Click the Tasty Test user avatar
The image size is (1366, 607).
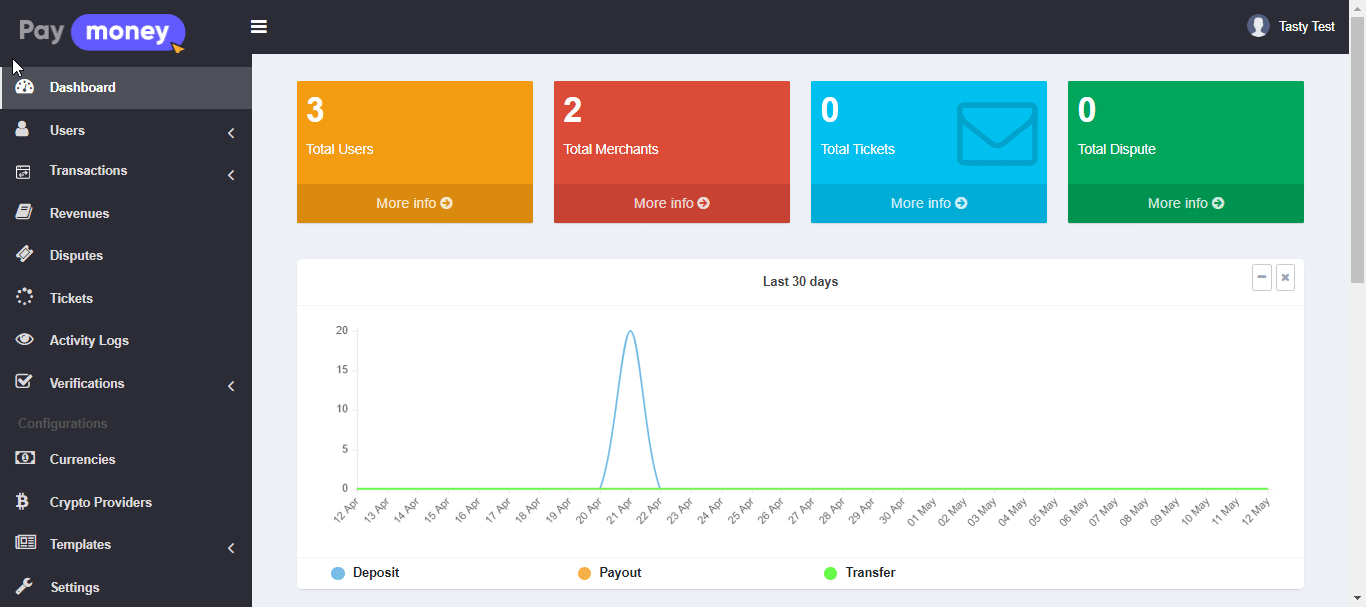[1258, 26]
